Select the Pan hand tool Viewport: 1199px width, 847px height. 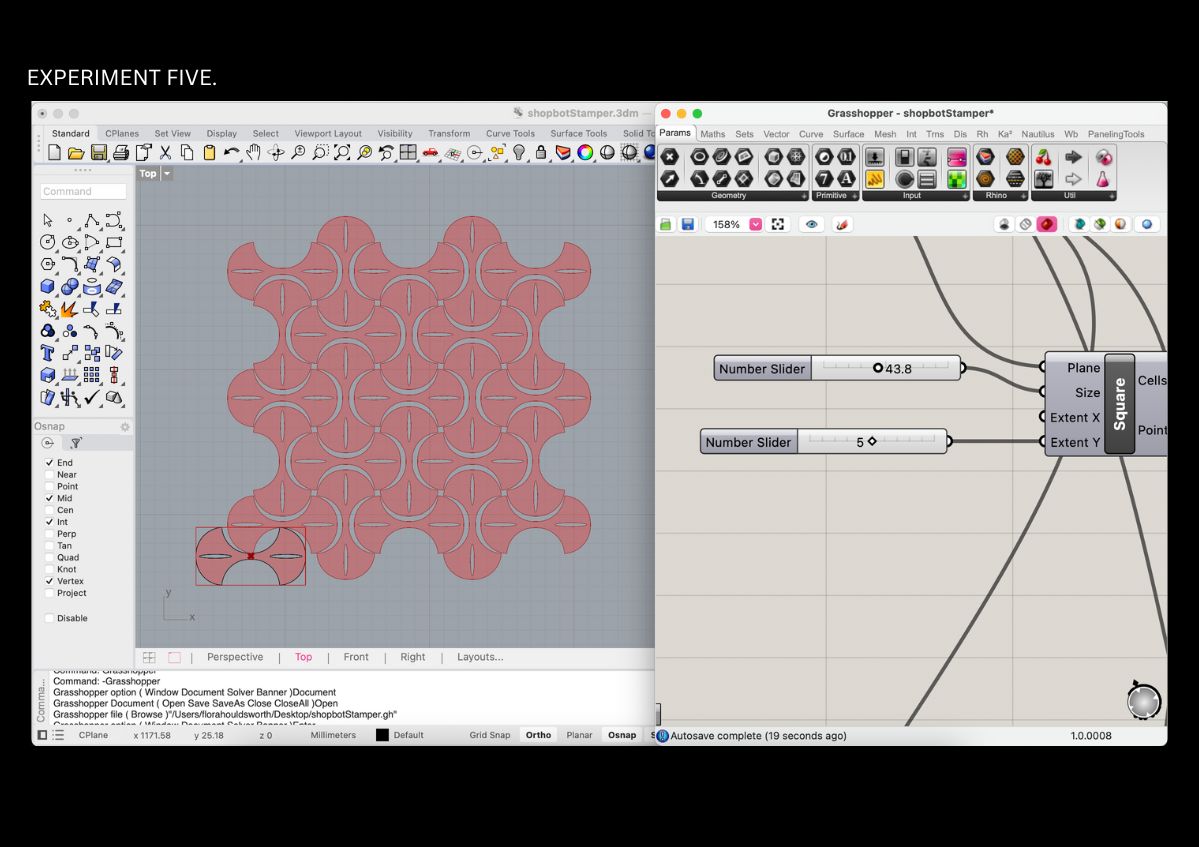254,153
